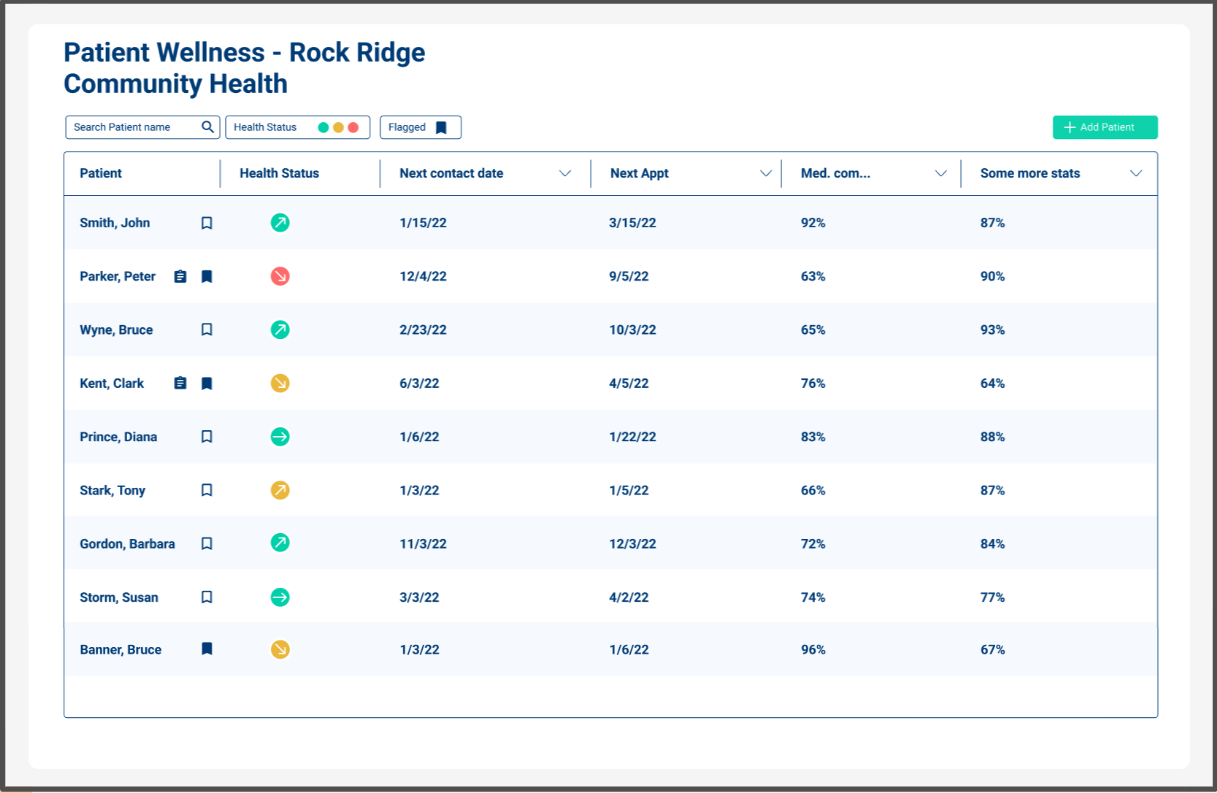Open patient Parker, Peter
The height and width of the screenshot is (793, 1217).
118,276
